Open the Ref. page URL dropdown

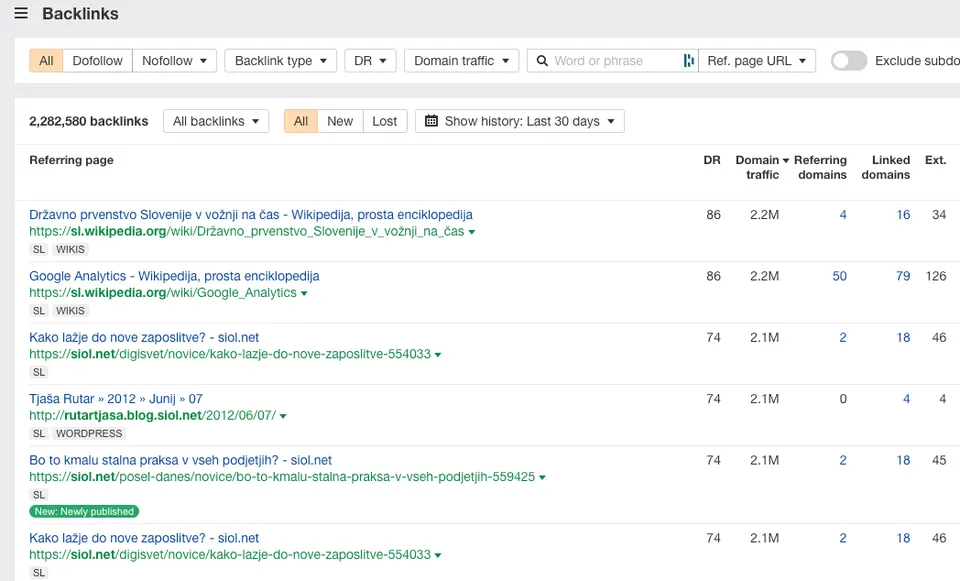(757, 61)
